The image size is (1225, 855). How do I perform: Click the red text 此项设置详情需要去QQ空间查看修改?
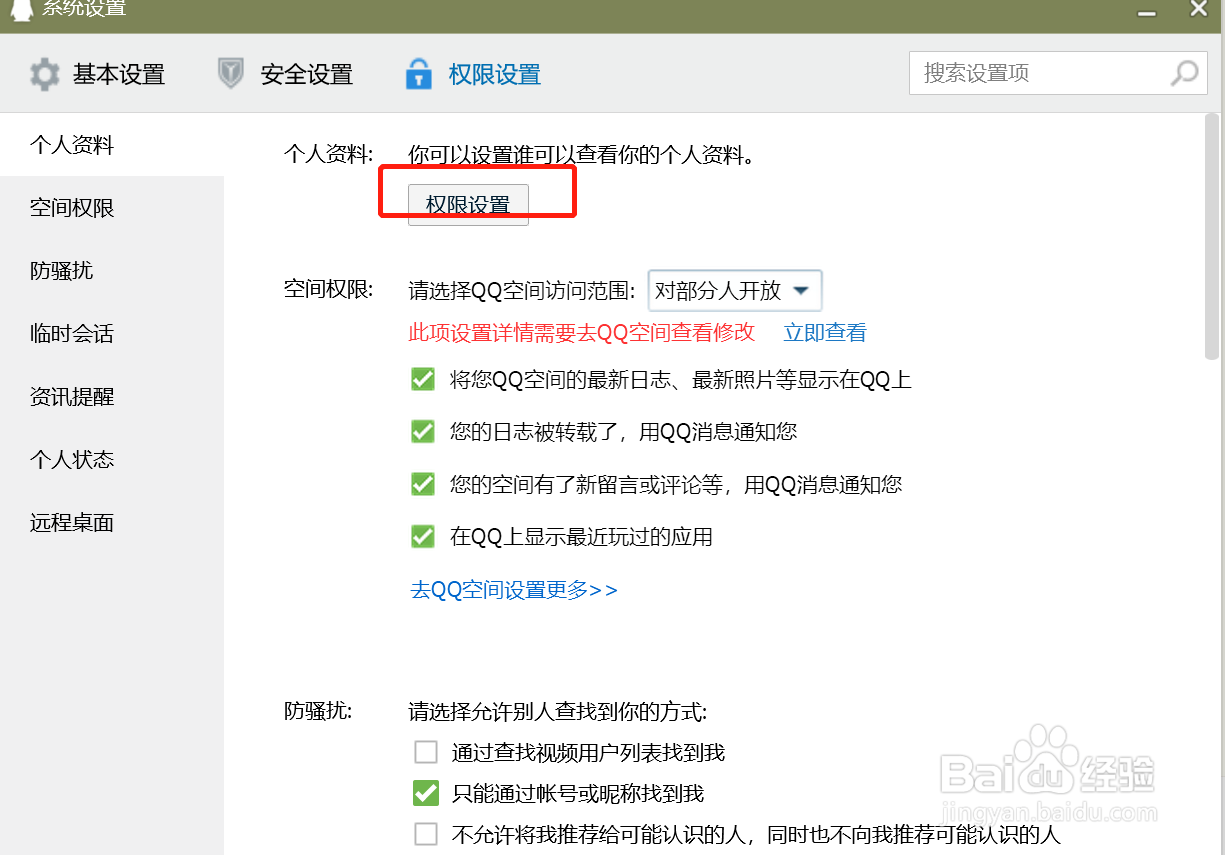(582, 333)
